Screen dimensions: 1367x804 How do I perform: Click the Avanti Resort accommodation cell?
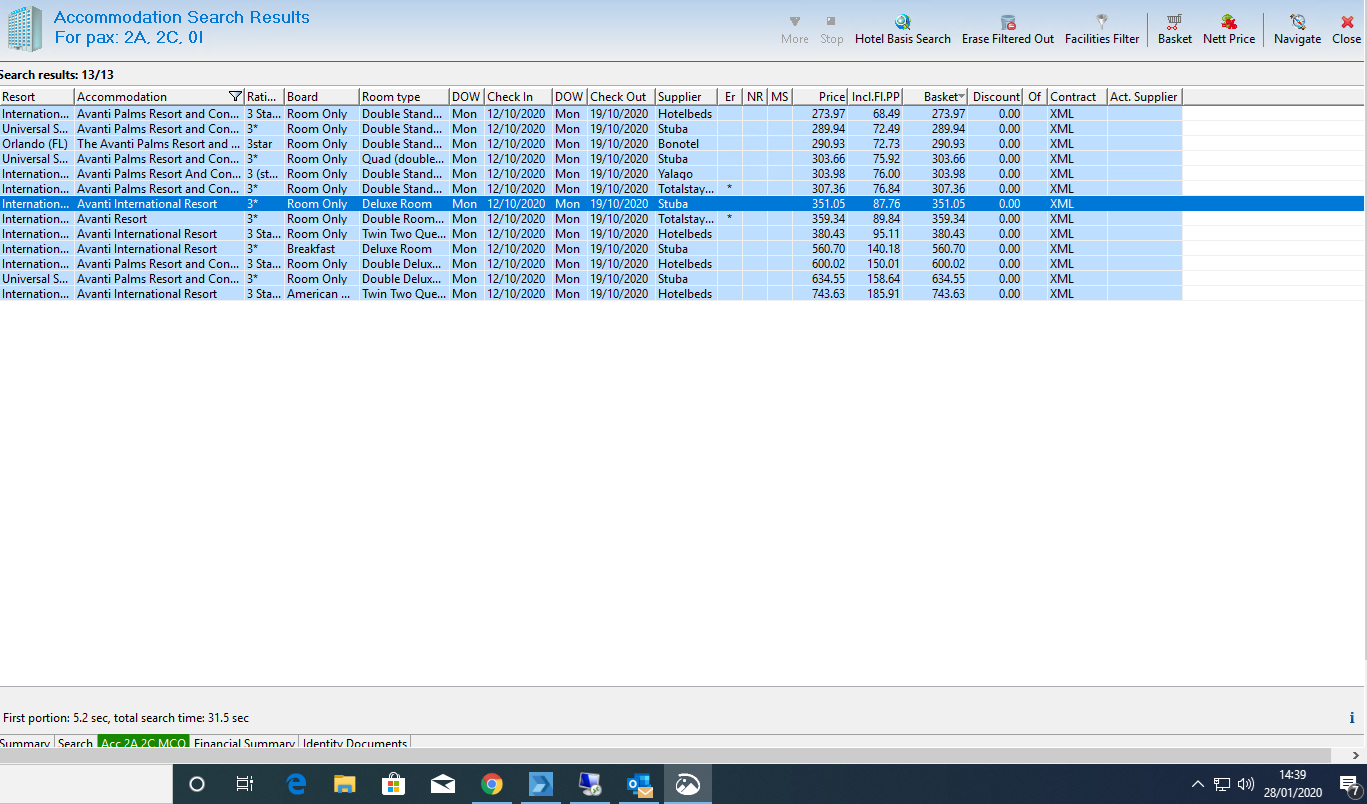(159, 219)
